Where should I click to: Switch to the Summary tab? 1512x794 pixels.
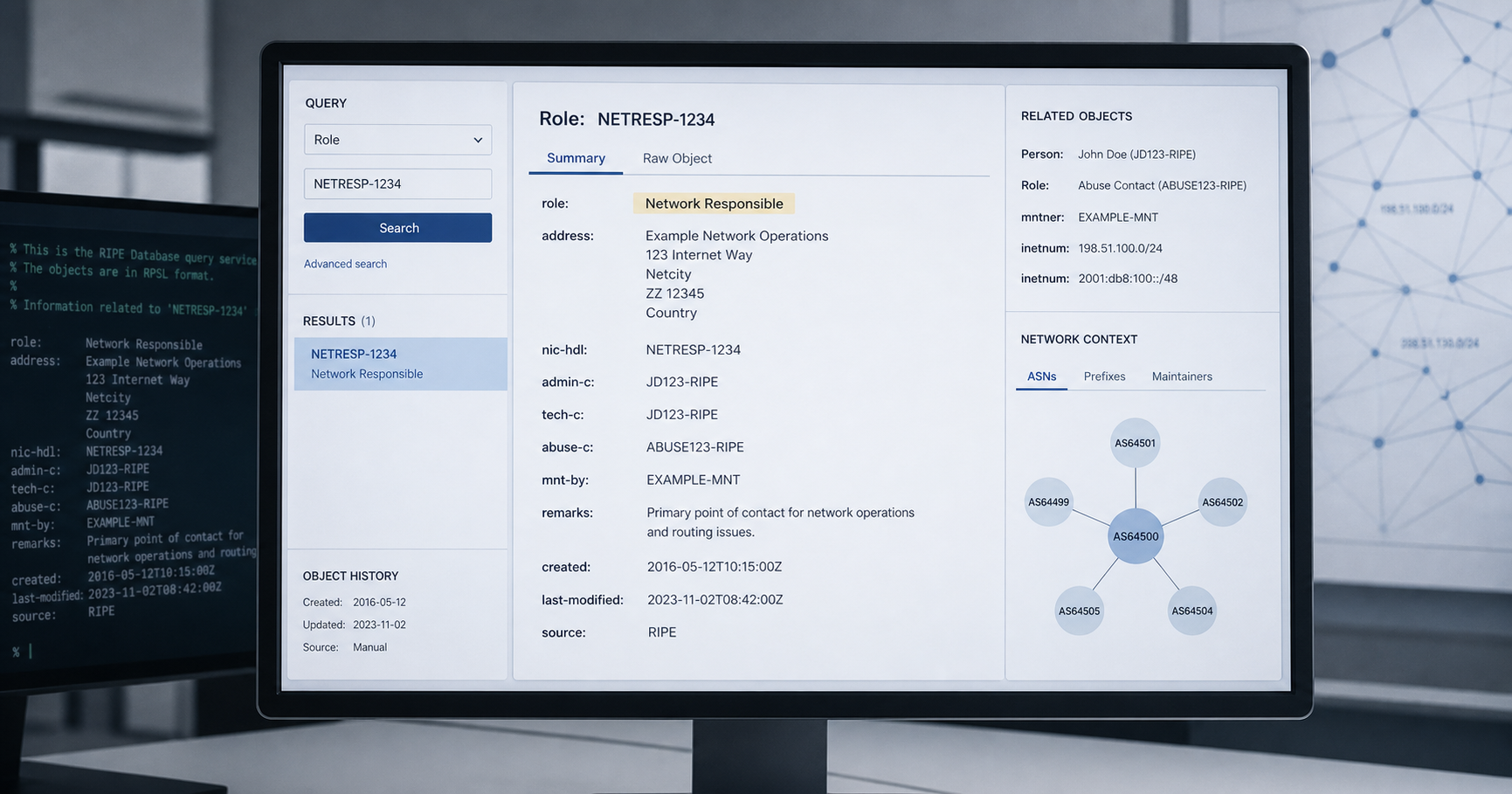576,158
